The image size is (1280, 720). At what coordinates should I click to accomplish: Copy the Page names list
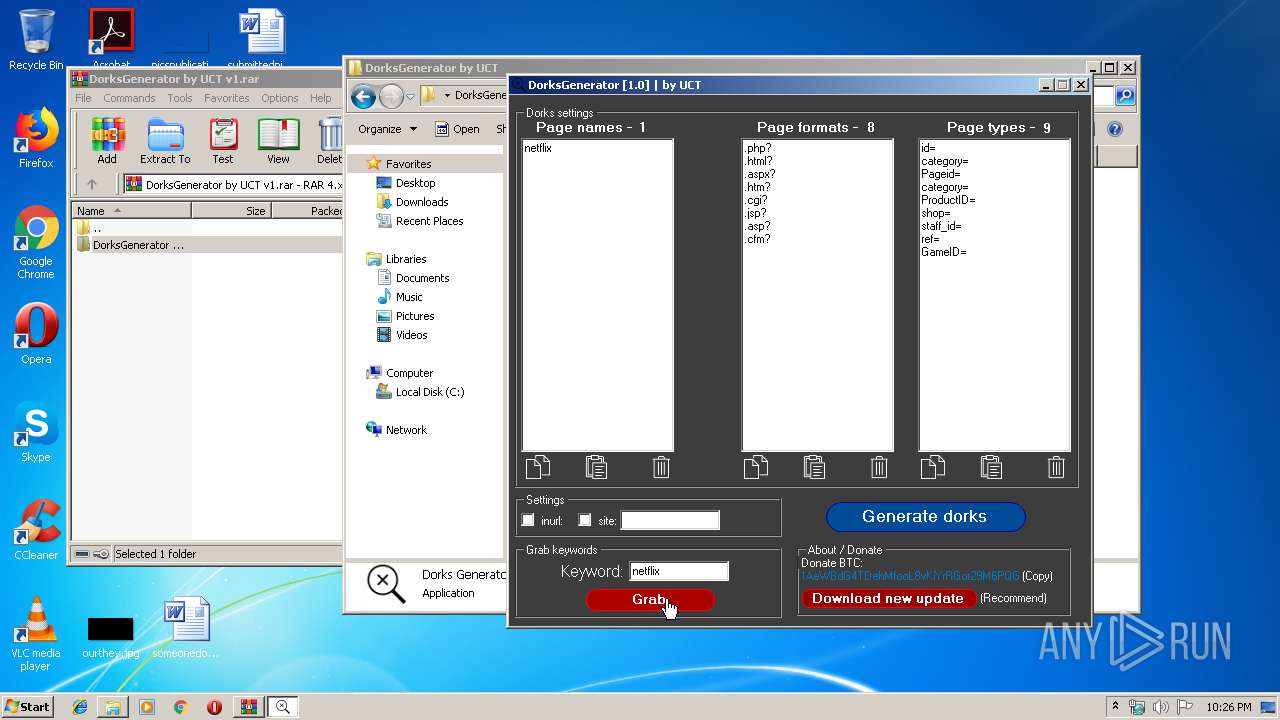(x=538, y=467)
